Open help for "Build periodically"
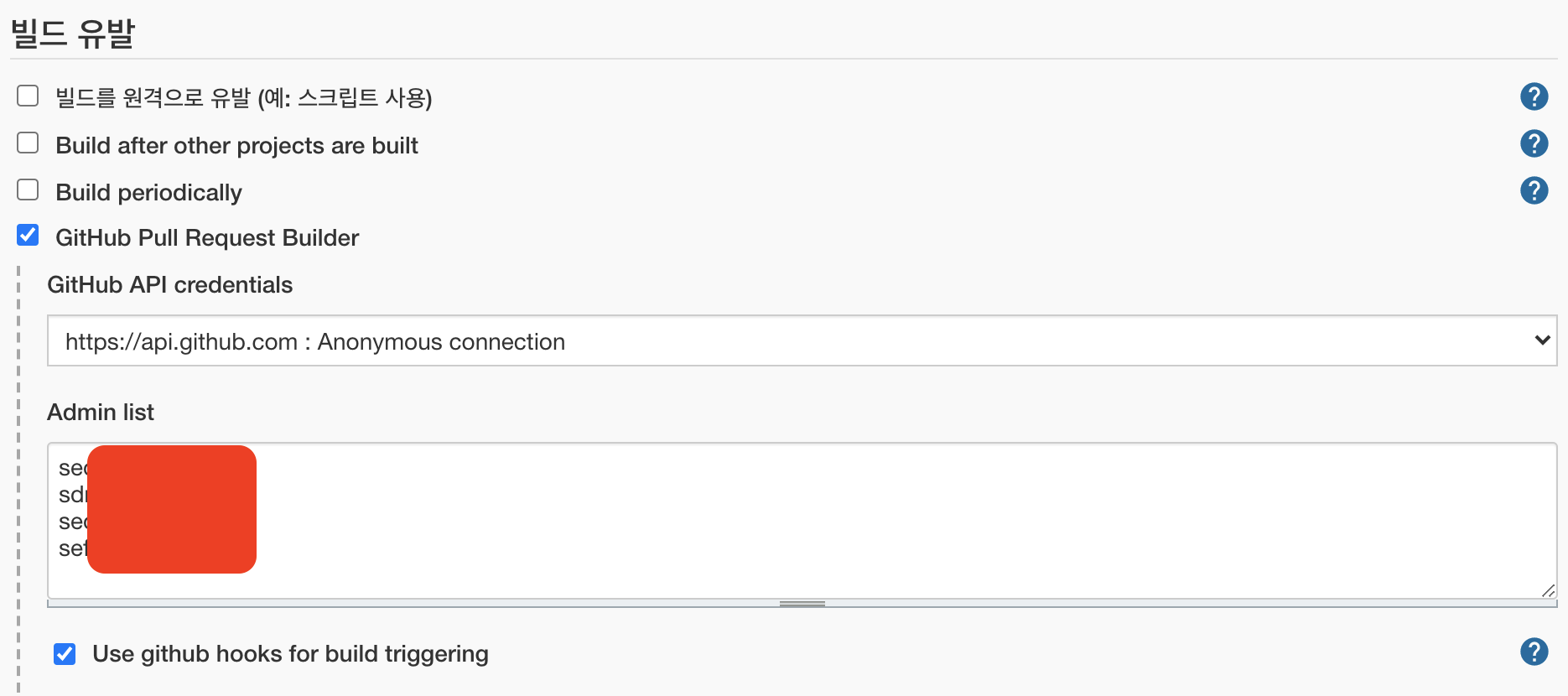1568x696 pixels. tap(1534, 190)
